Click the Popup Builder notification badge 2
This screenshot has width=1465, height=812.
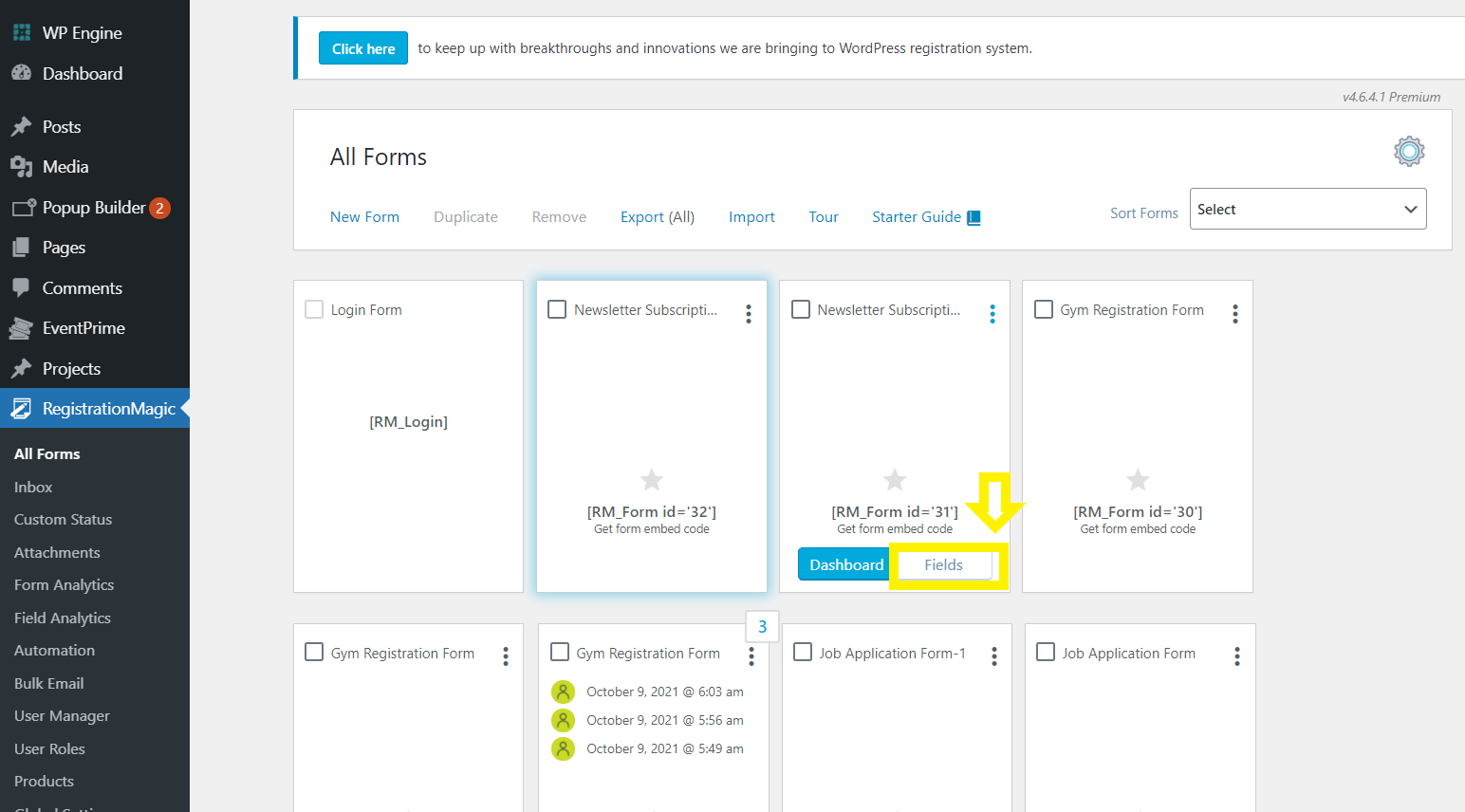coord(159,208)
